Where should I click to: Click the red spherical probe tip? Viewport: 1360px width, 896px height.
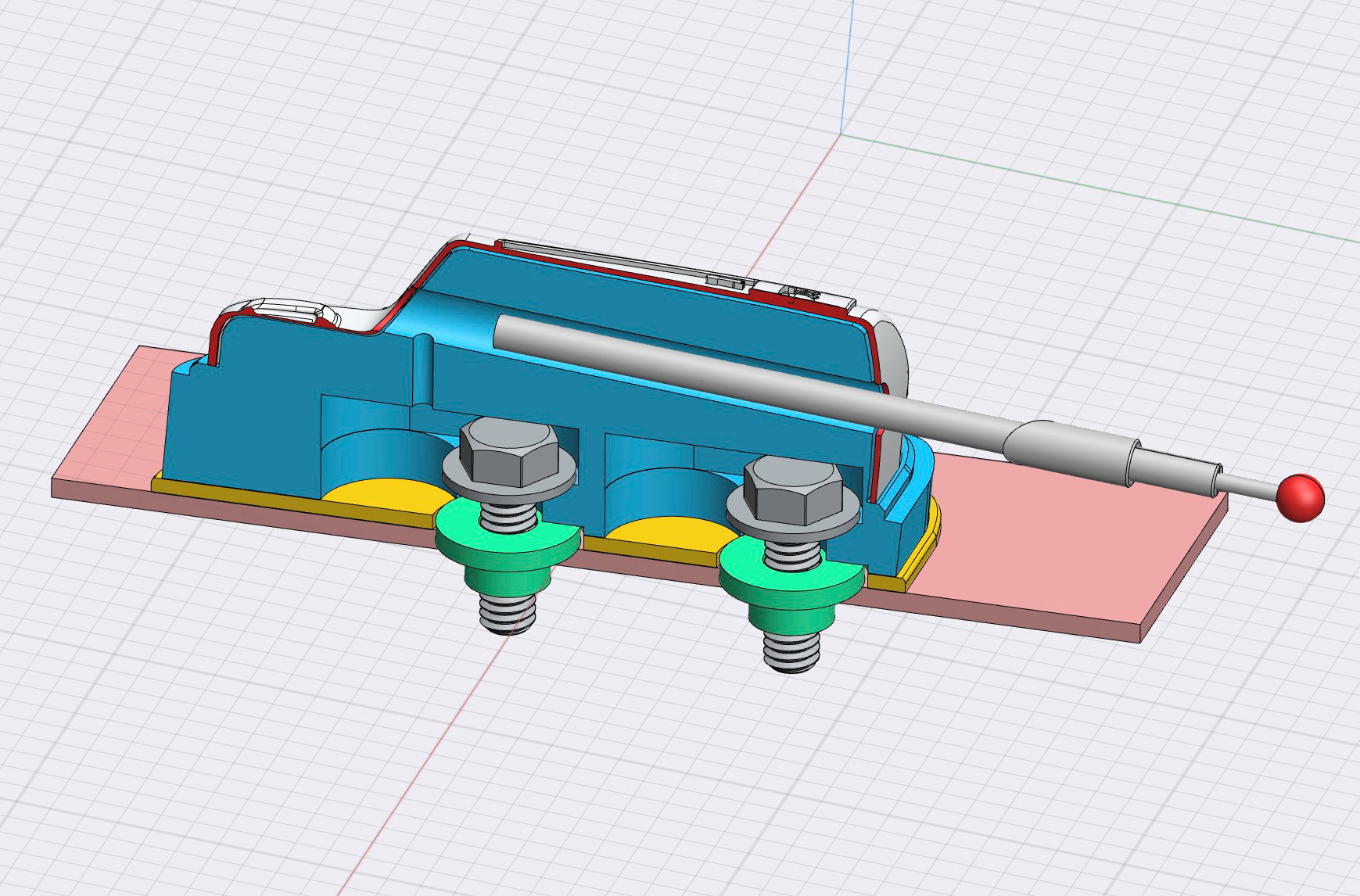coord(1301,497)
